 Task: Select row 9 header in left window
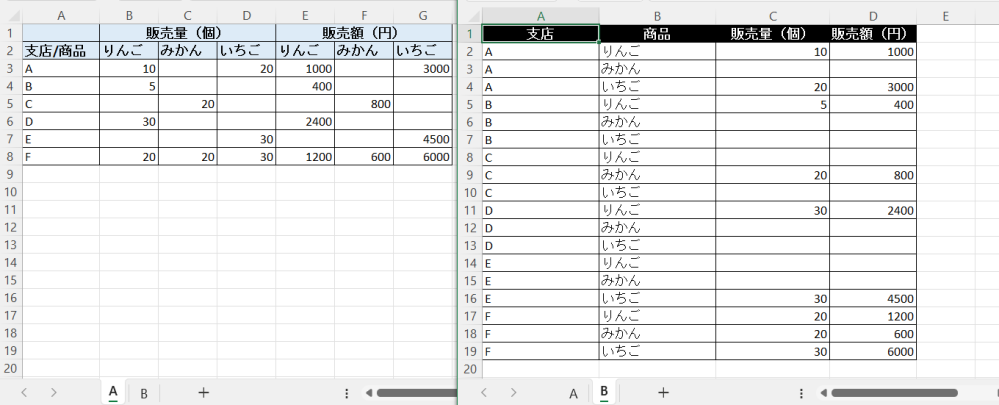(x=11, y=174)
